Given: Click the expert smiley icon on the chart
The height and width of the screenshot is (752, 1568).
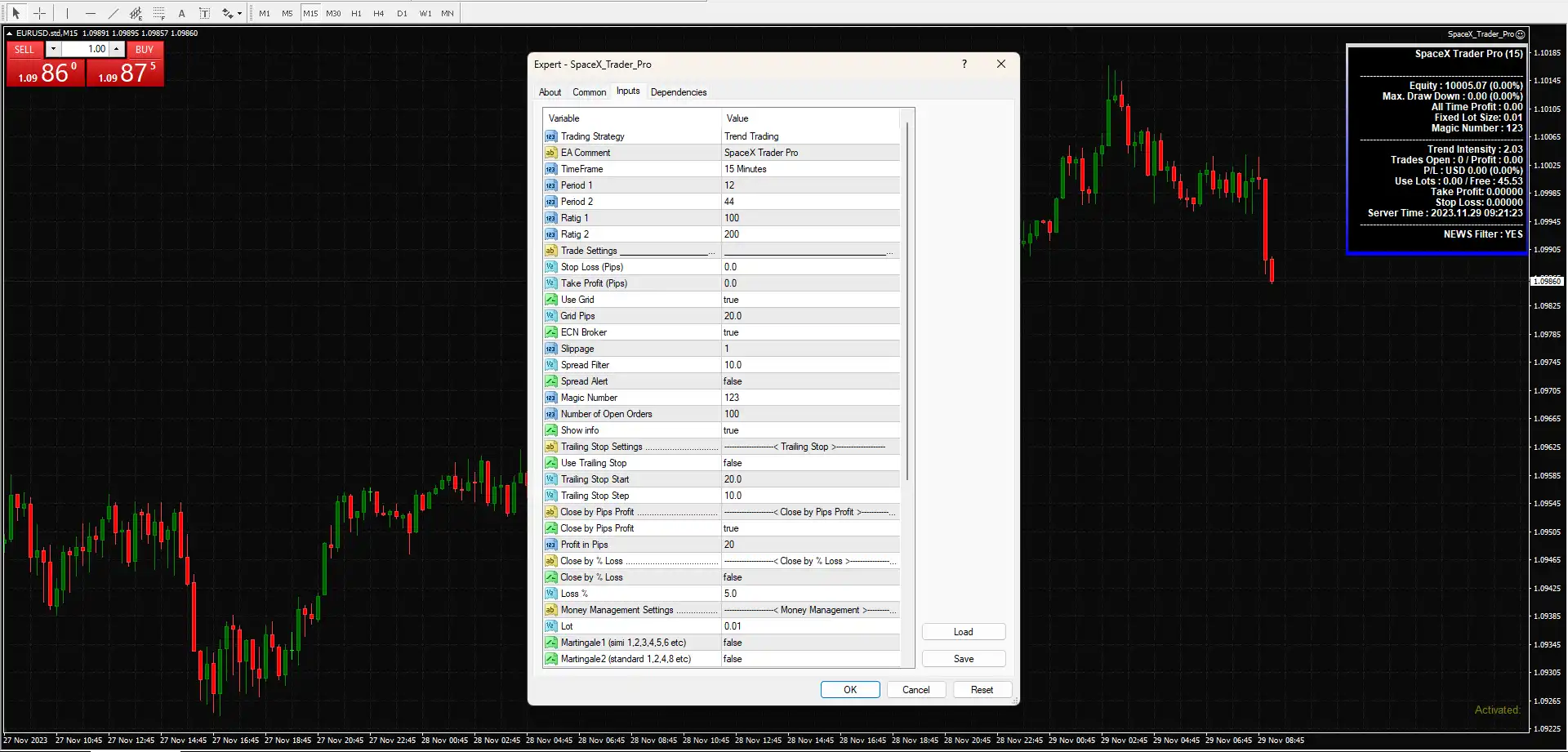Looking at the screenshot, I should (1520, 34).
